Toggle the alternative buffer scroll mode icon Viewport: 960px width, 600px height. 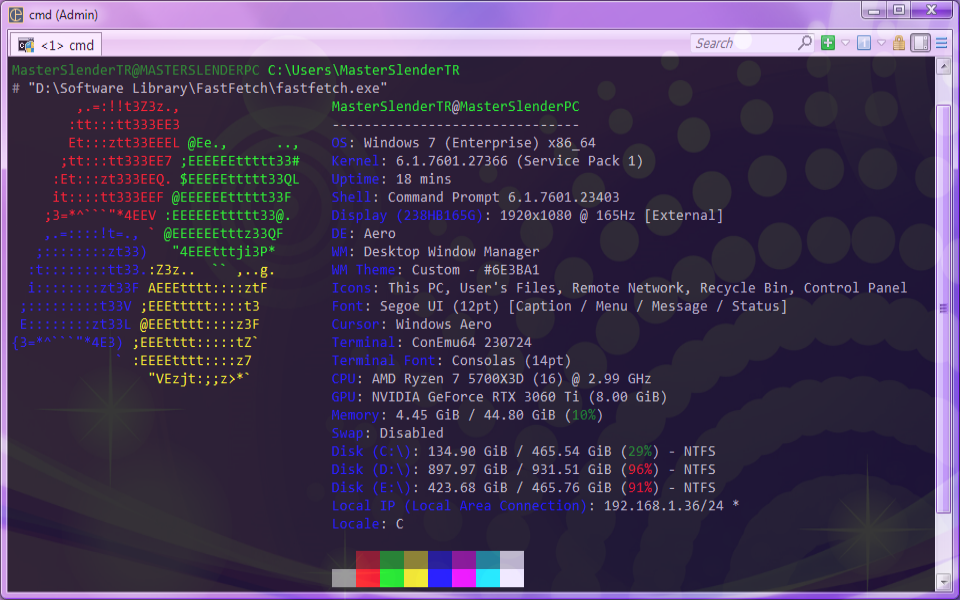tap(920, 43)
